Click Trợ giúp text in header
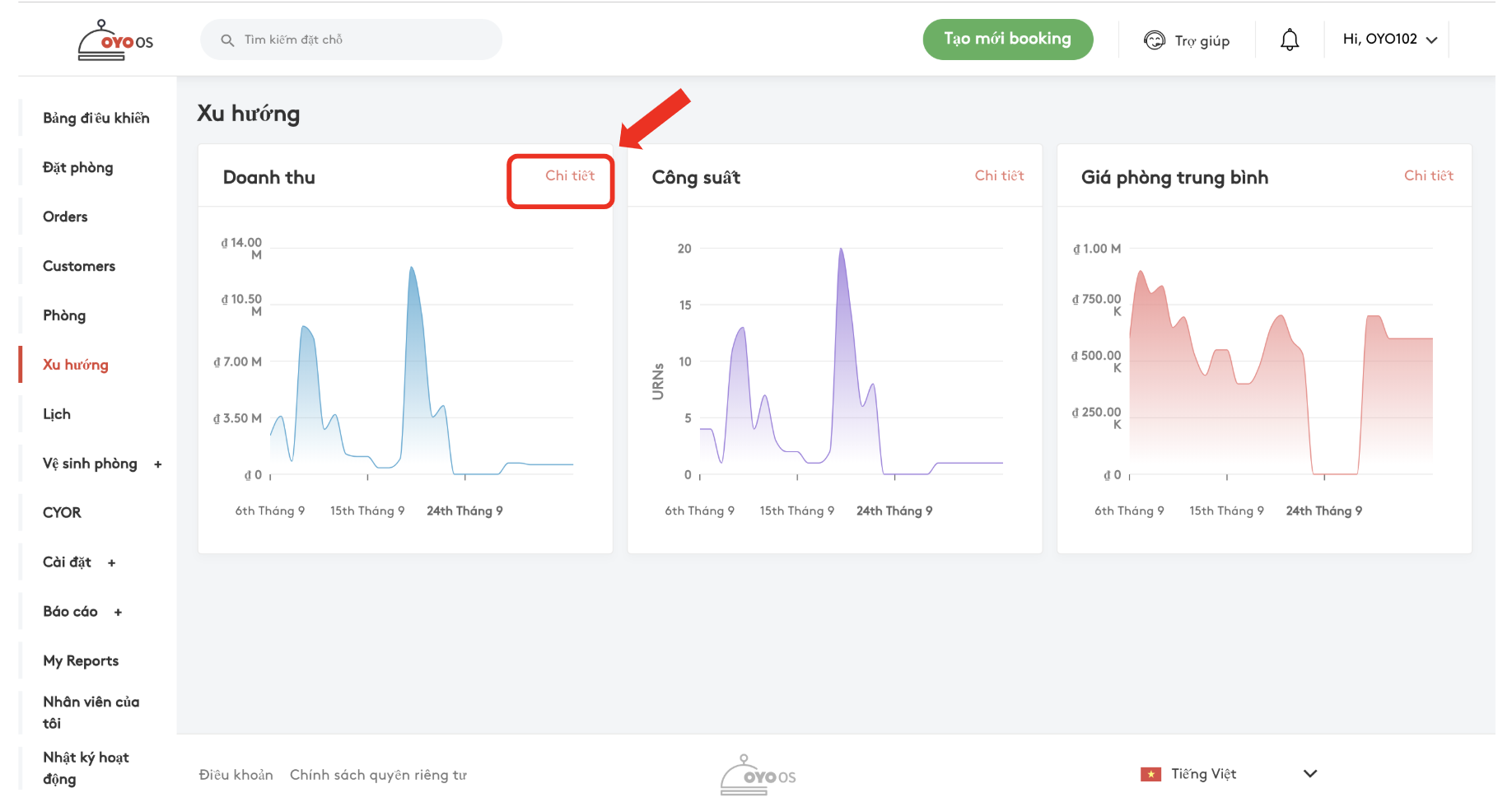The height and width of the screenshot is (802, 1512). [1202, 40]
